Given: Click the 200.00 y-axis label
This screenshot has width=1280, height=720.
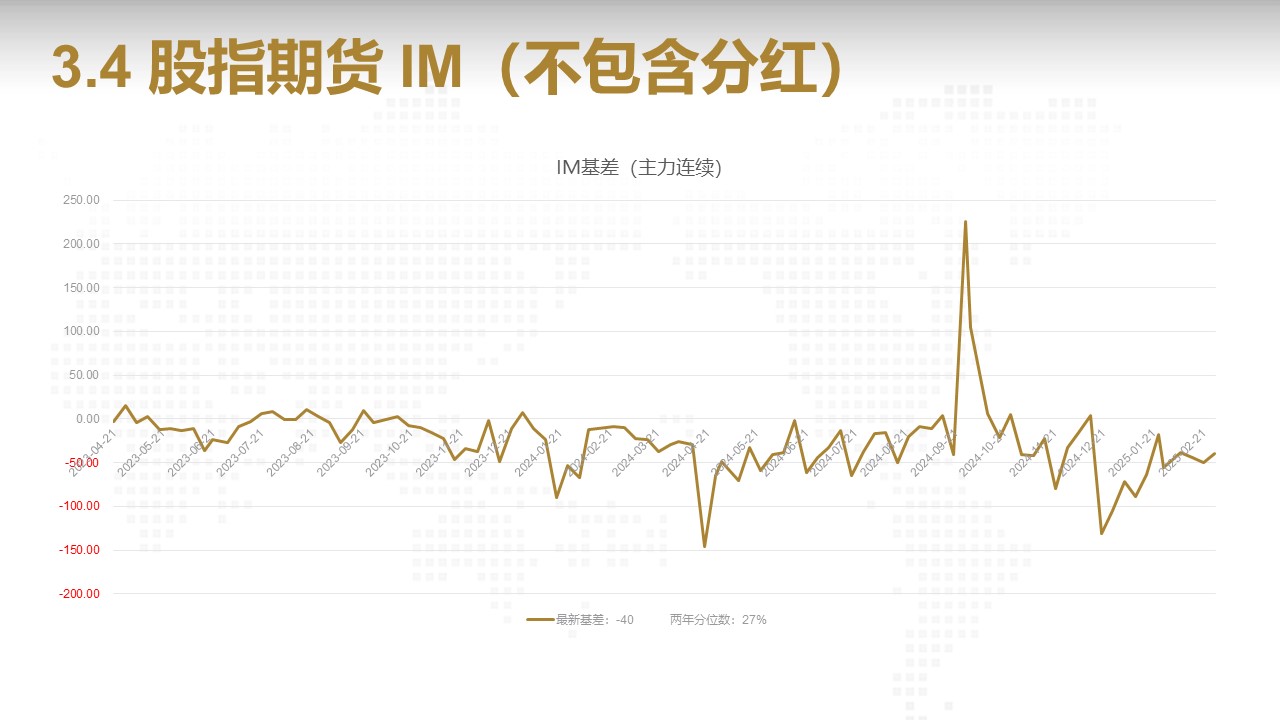Looking at the screenshot, I should tap(80, 244).
